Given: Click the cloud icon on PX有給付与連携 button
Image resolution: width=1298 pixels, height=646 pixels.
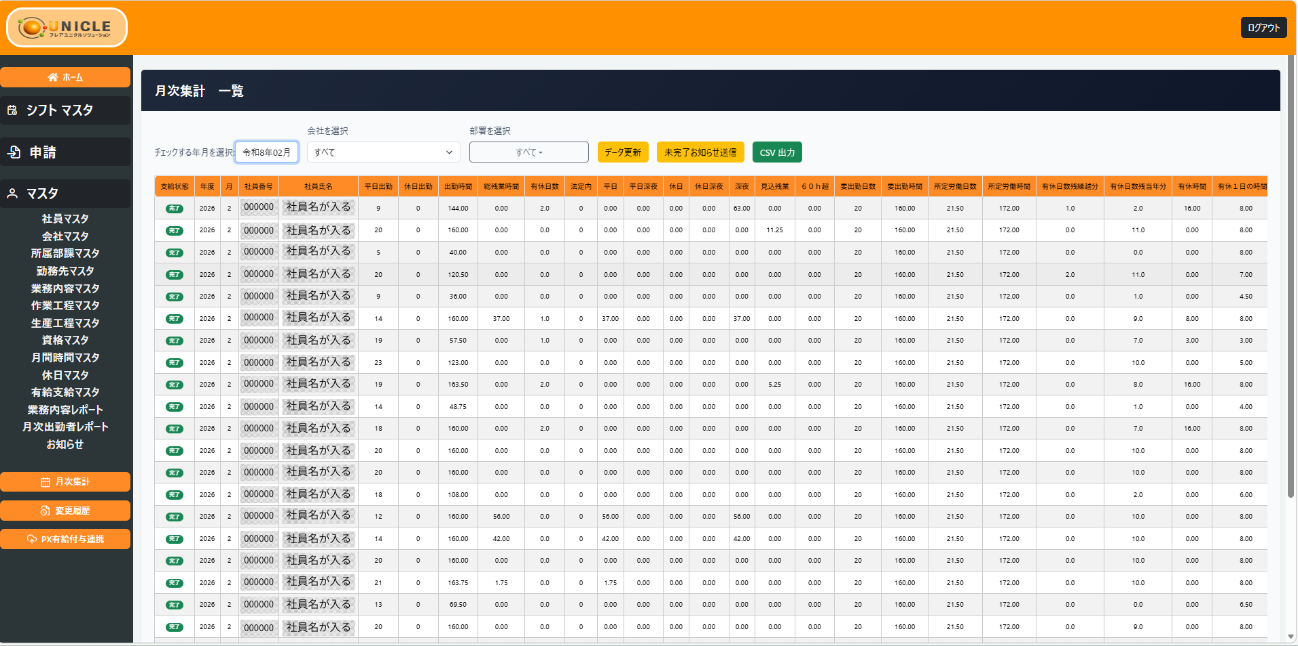Looking at the screenshot, I should pos(32,539).
